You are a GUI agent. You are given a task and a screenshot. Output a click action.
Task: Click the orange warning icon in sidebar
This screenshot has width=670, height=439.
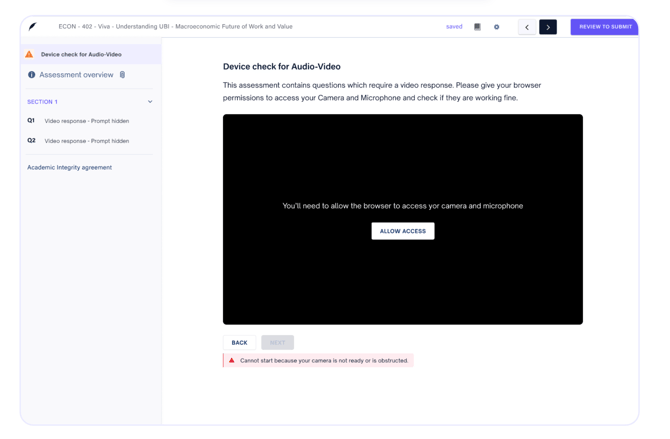coord(29,54)
